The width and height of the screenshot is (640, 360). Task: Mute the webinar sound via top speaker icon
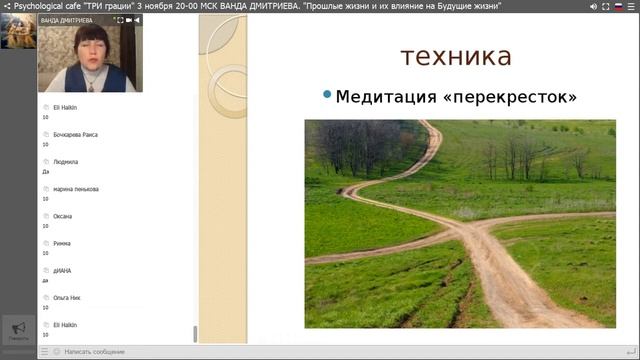(593, 7)
